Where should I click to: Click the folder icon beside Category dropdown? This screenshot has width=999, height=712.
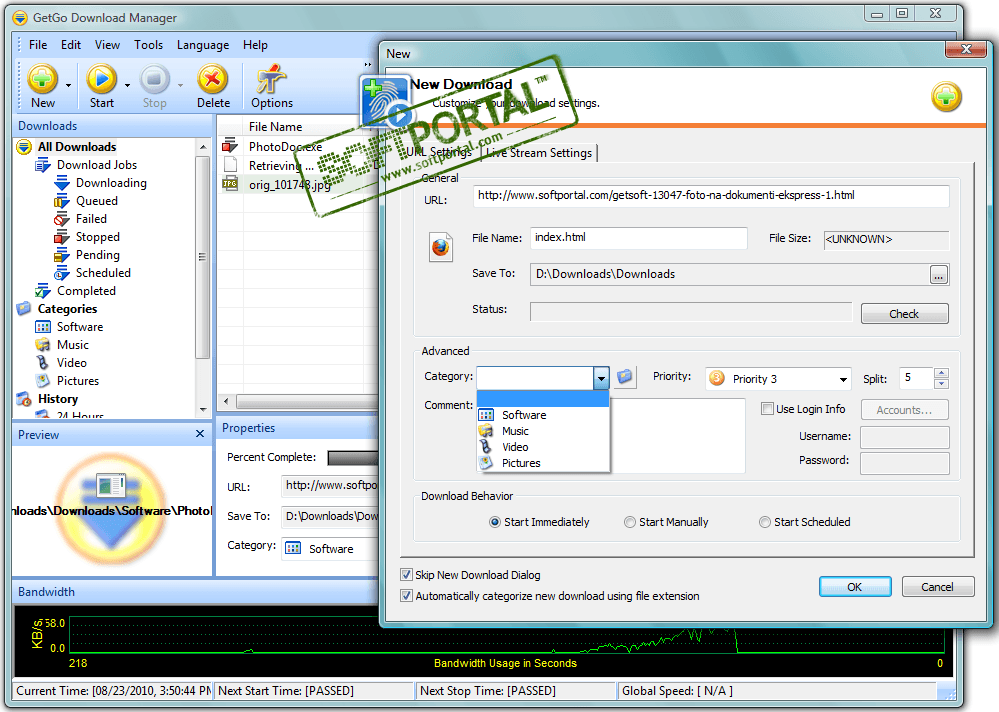pyautogui.click(x=625, y=377)
